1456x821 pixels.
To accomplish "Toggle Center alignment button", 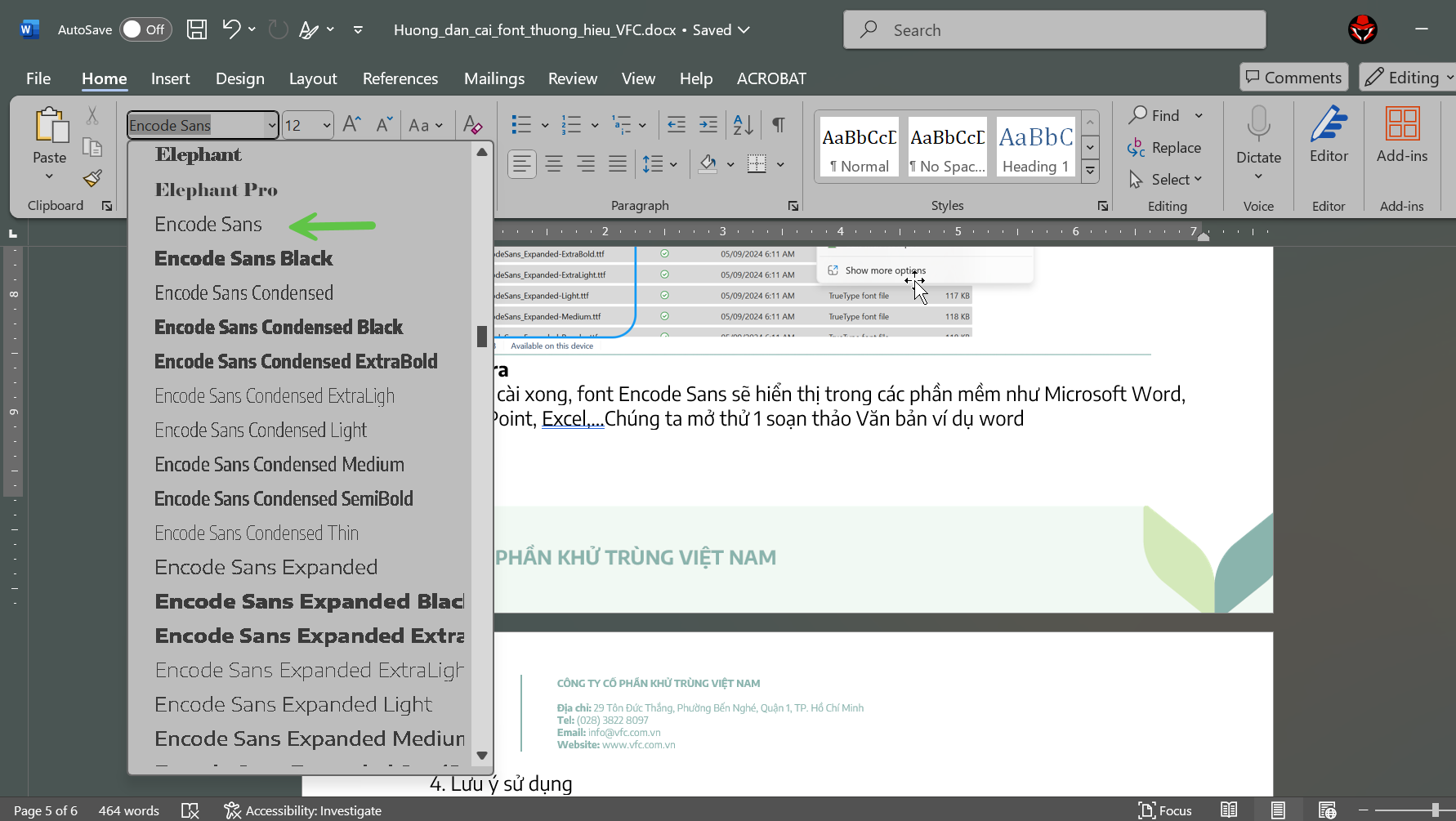I will coord(554,164).
